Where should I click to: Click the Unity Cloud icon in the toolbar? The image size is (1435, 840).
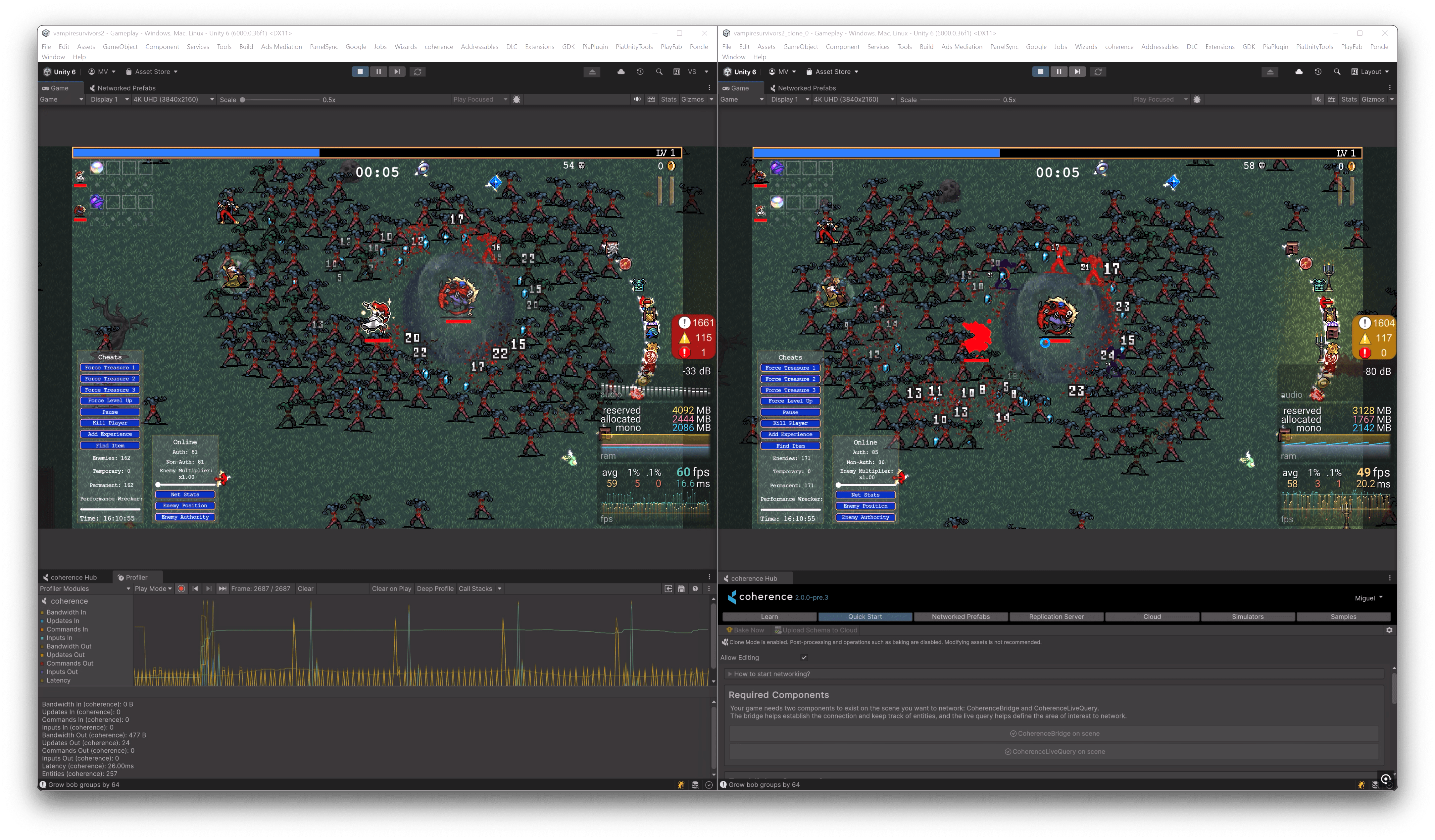pos(620,72)
